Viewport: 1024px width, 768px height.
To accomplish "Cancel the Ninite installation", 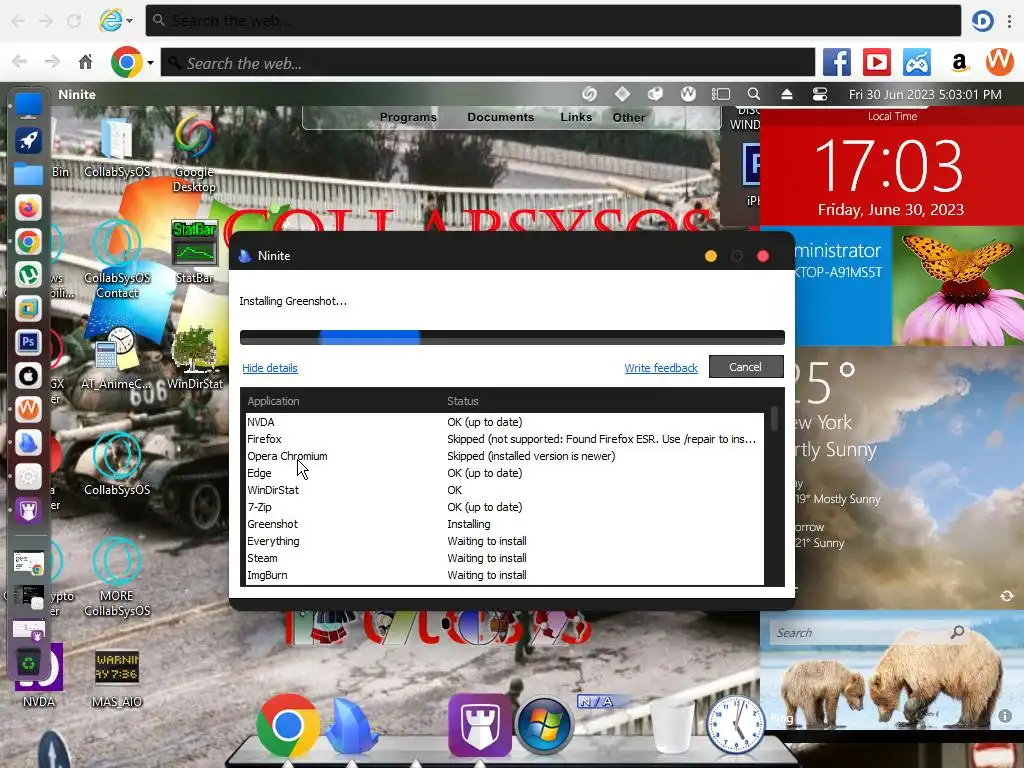I will pyautogui.click(x=746, y=367).
